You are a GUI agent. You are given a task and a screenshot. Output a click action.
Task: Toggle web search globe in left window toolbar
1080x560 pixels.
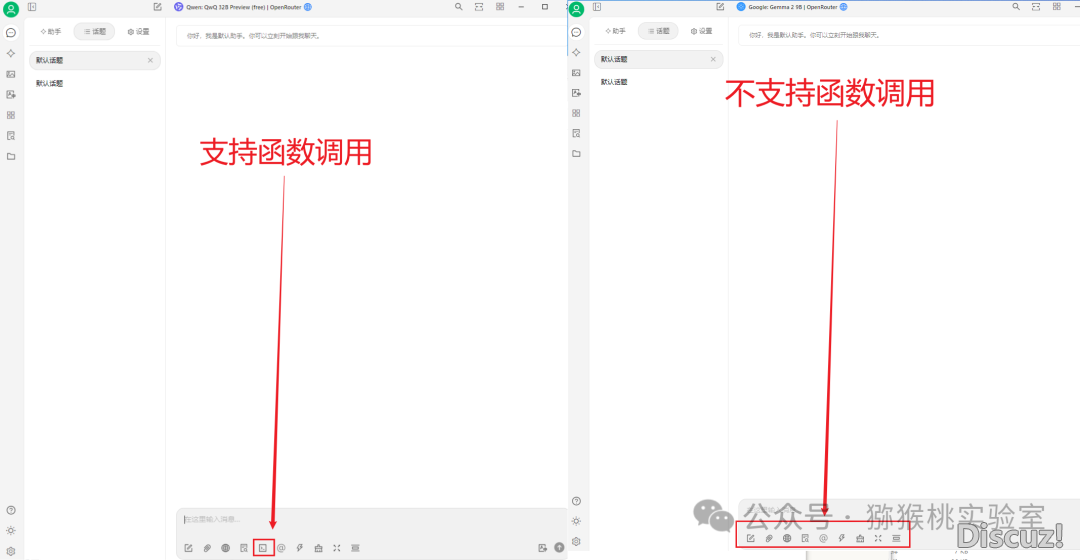pos(225,548)
